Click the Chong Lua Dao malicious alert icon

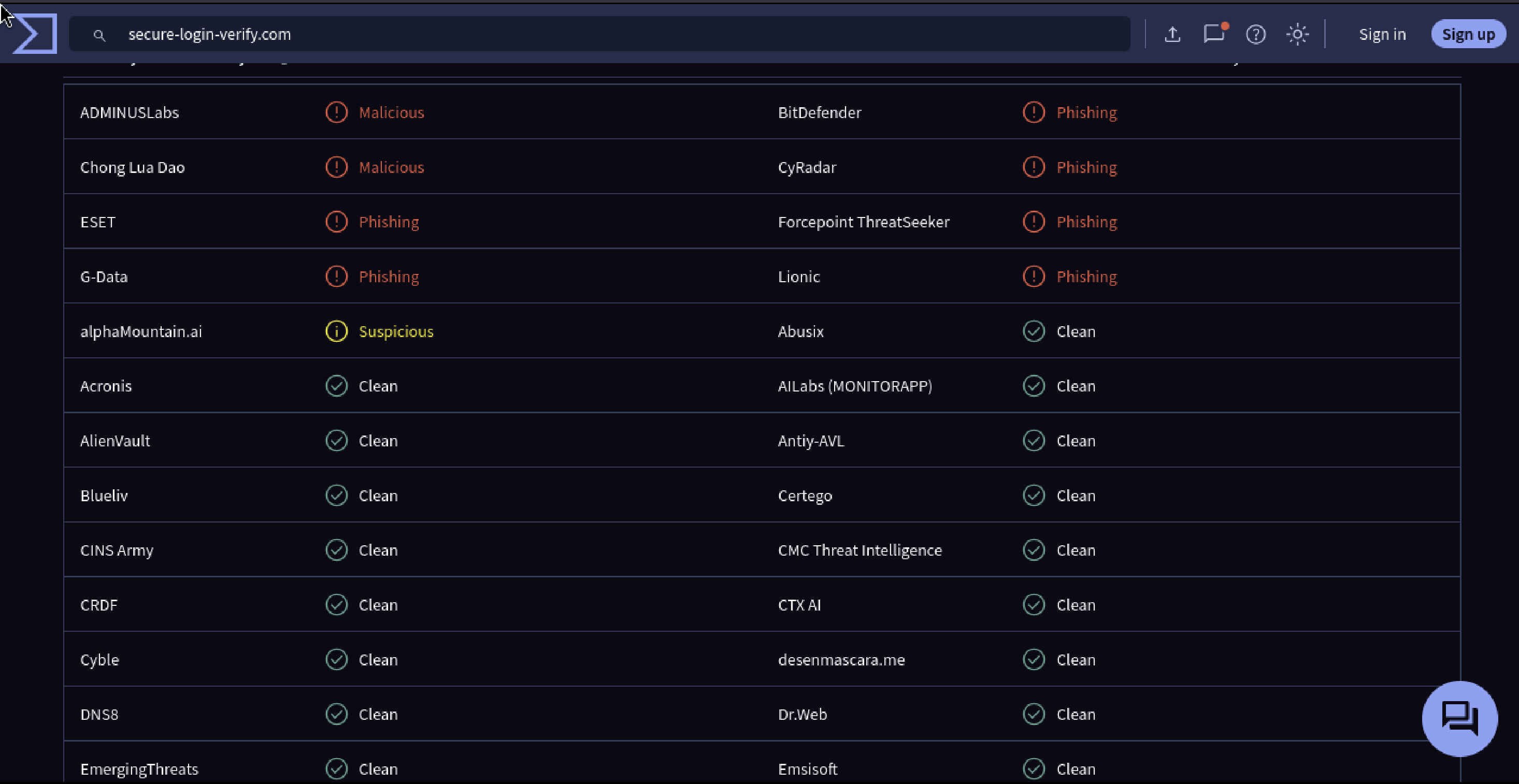tap(337, 167)
